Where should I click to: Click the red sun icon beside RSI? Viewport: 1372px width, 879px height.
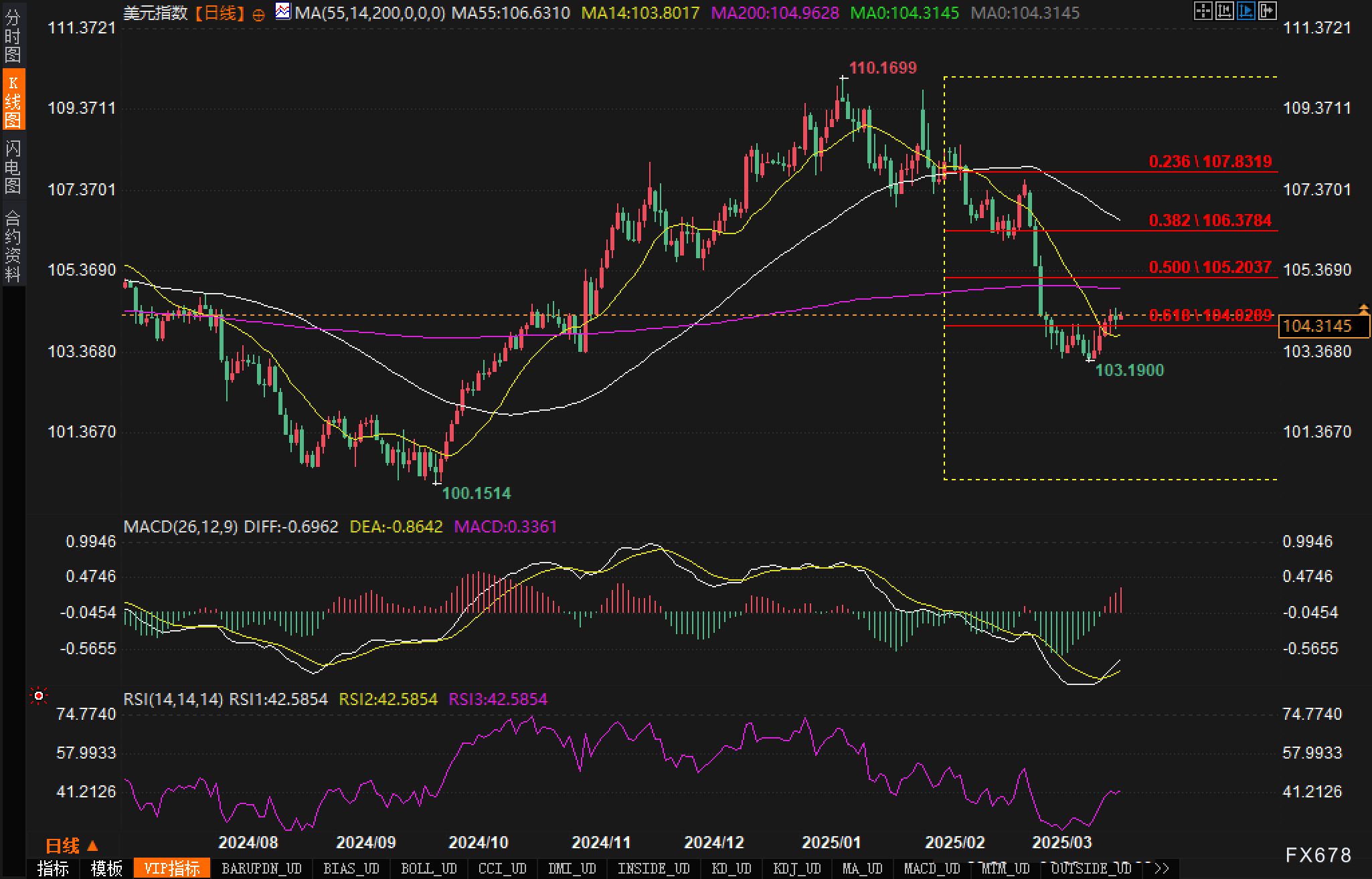[x=39, y=696]
